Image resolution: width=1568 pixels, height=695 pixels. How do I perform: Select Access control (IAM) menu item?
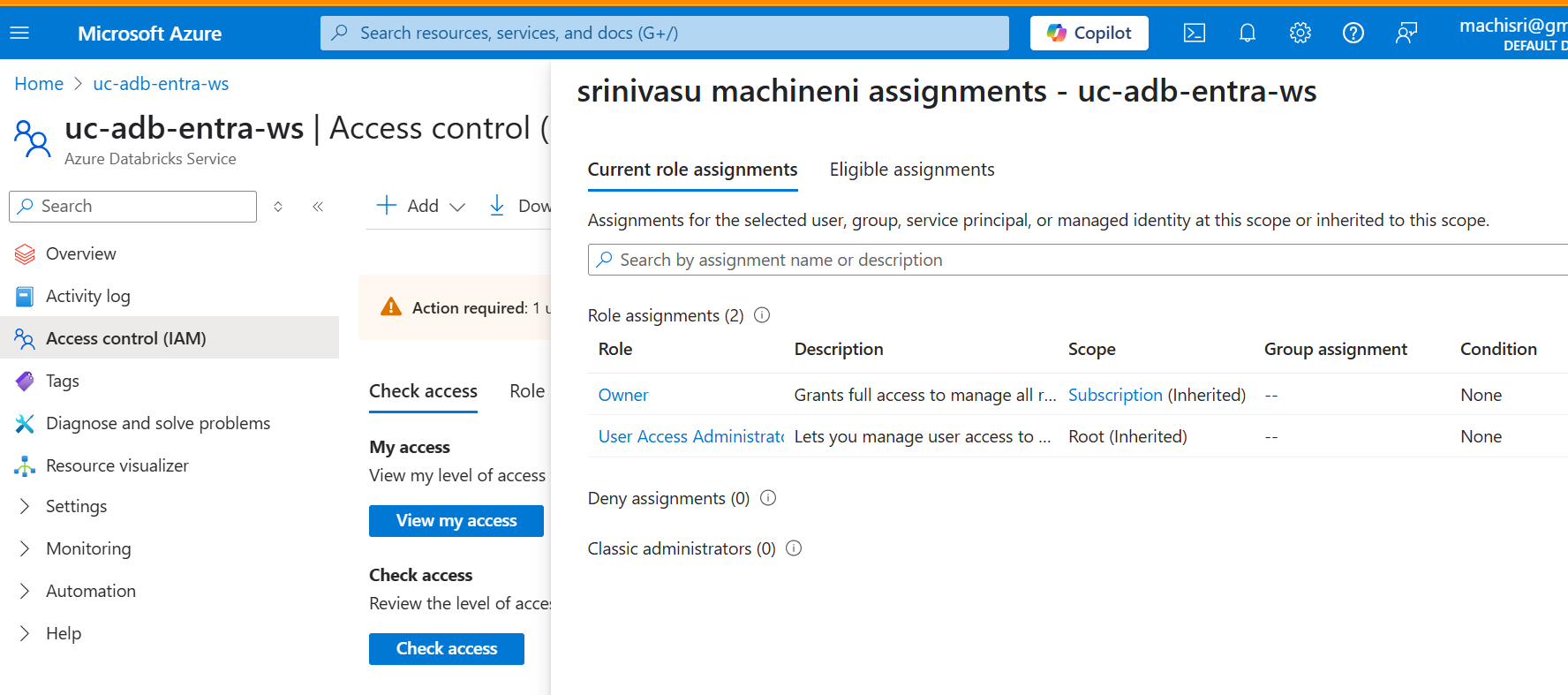click(170, 338)
